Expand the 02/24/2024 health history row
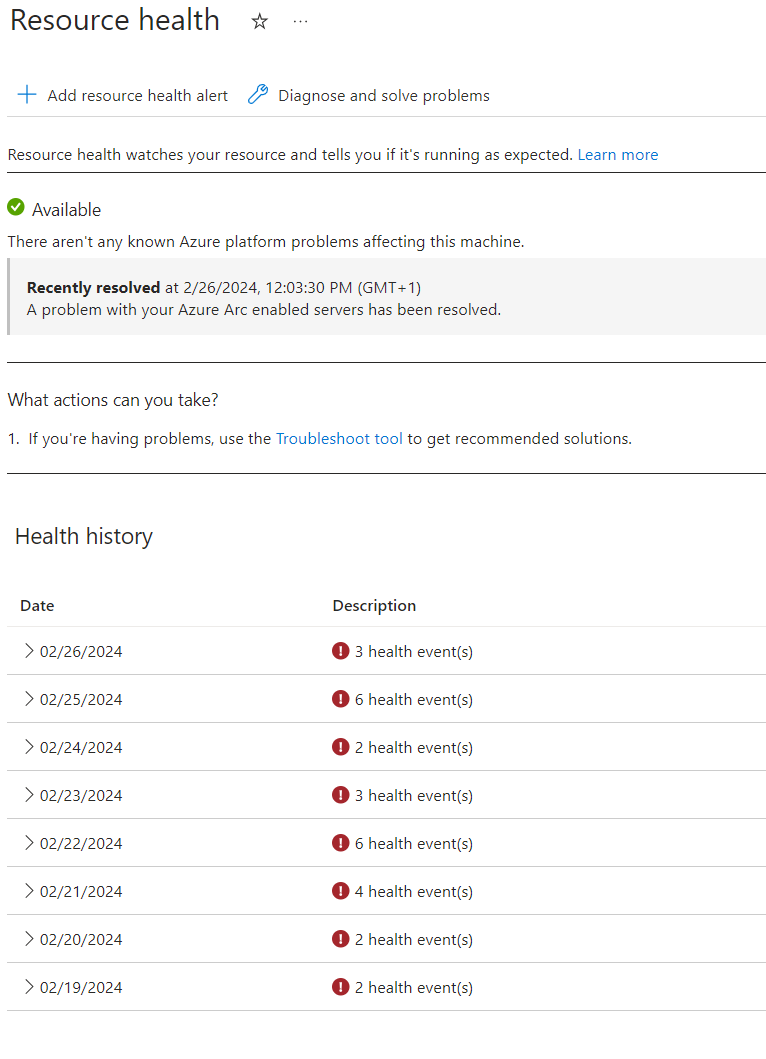Image resolution: width=766 pixels, height=1059 pixels. (x=30, y=747)
